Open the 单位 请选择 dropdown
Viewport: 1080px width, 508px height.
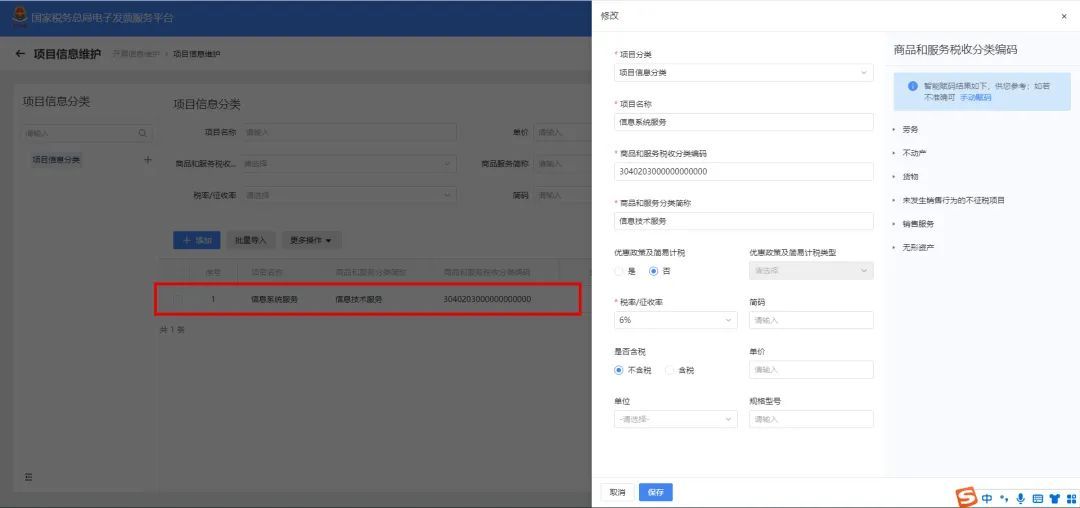click(675, 419)
